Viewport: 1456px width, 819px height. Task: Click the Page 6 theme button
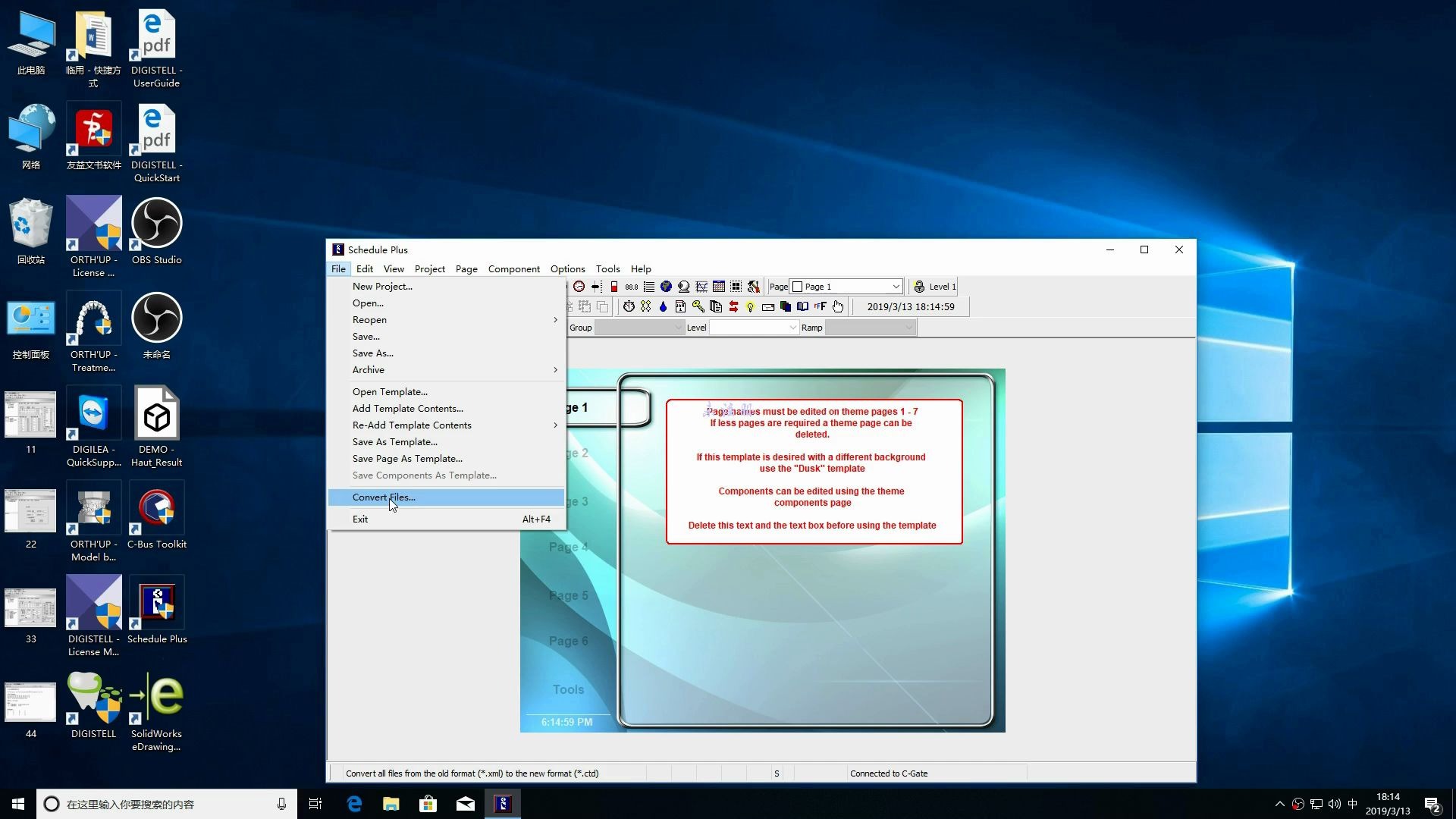[569, 641]
